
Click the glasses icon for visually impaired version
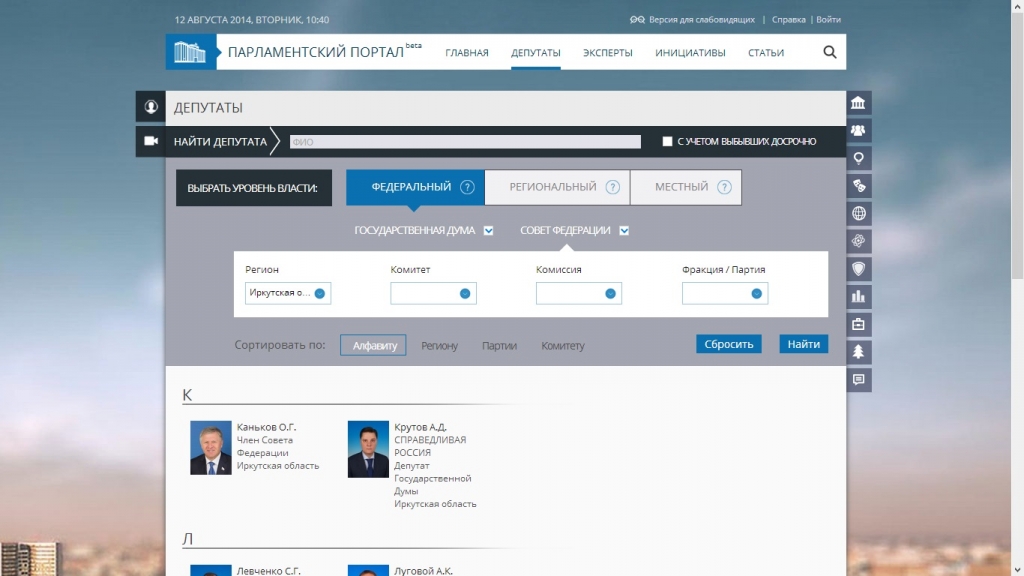(x=637, y=20)
